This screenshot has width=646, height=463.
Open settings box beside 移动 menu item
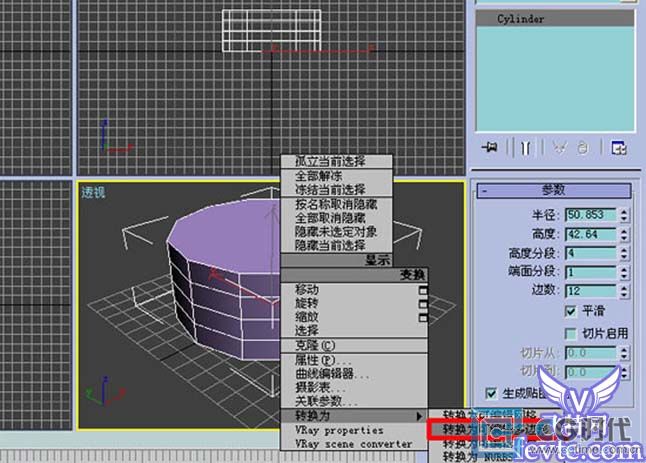[x=423, y=290]
